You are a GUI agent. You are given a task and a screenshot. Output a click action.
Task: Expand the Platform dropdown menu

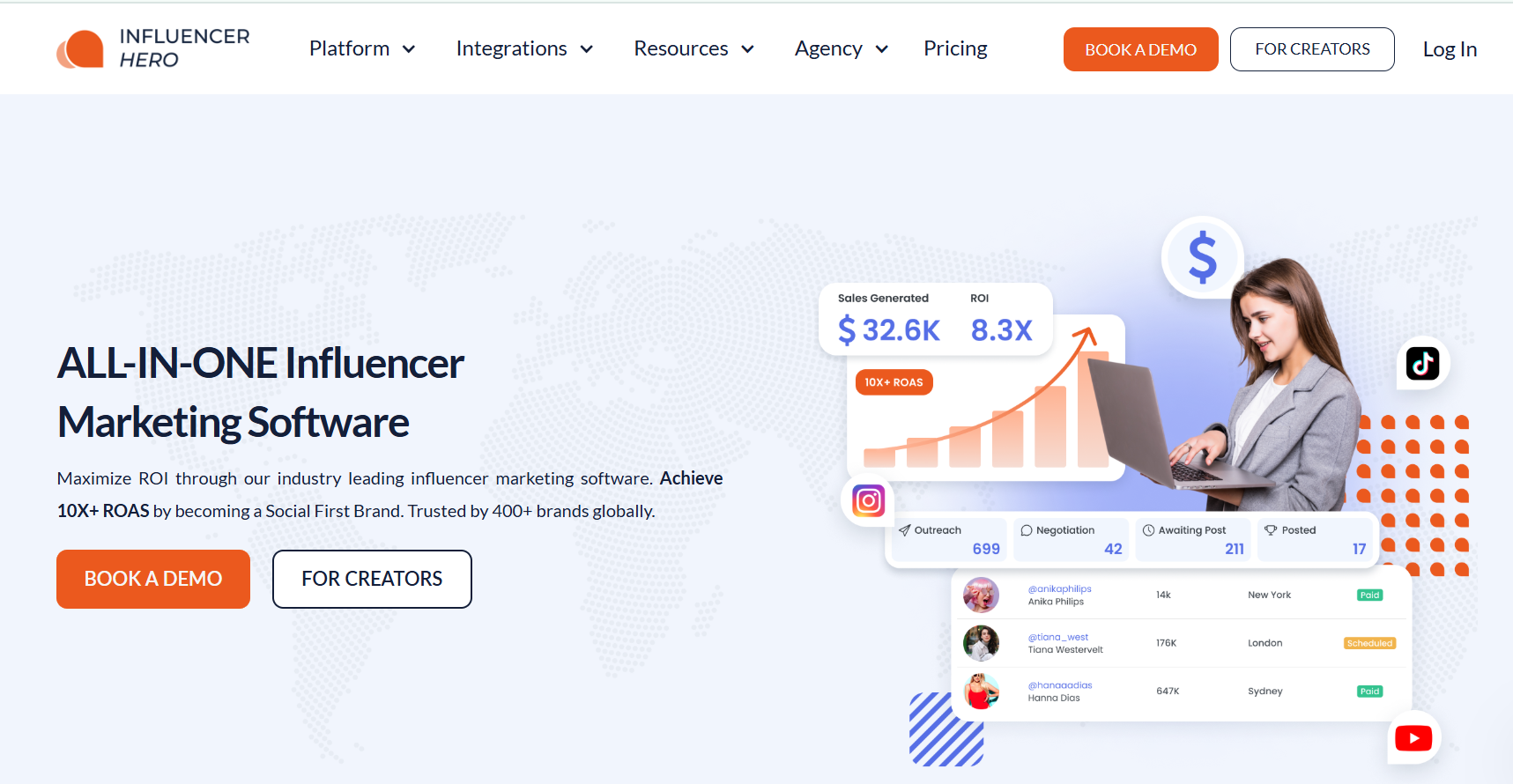[362, 48]
